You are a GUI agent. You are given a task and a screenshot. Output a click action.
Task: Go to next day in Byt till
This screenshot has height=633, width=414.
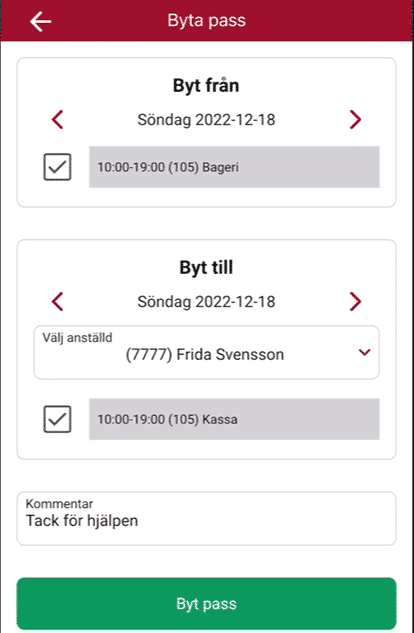(x=355, y=302)
